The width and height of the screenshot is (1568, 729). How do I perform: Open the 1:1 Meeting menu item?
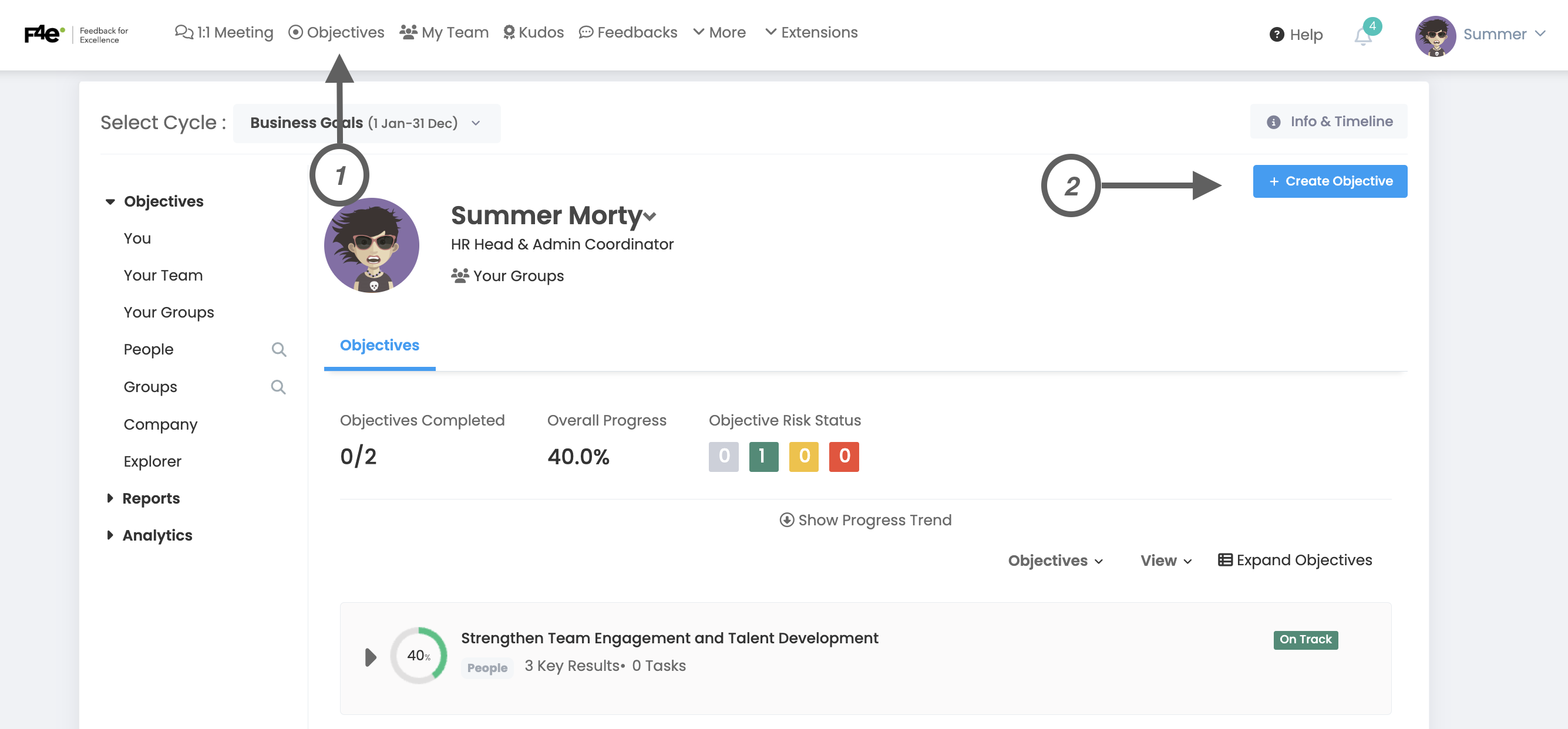pyautogui.click(x=224, y=32)
